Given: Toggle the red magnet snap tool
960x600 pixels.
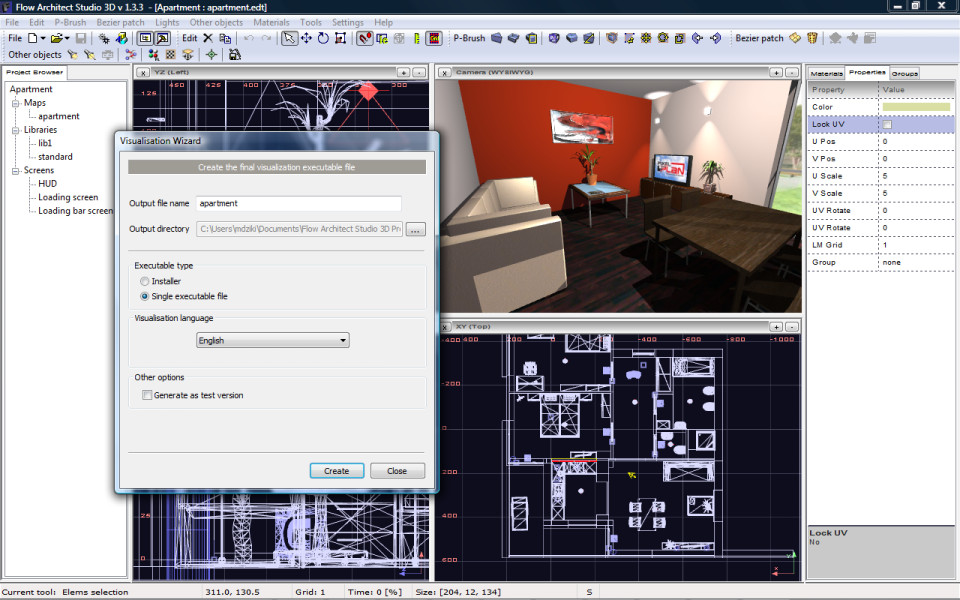Looking at the screenshot, I should click(364, 38).
